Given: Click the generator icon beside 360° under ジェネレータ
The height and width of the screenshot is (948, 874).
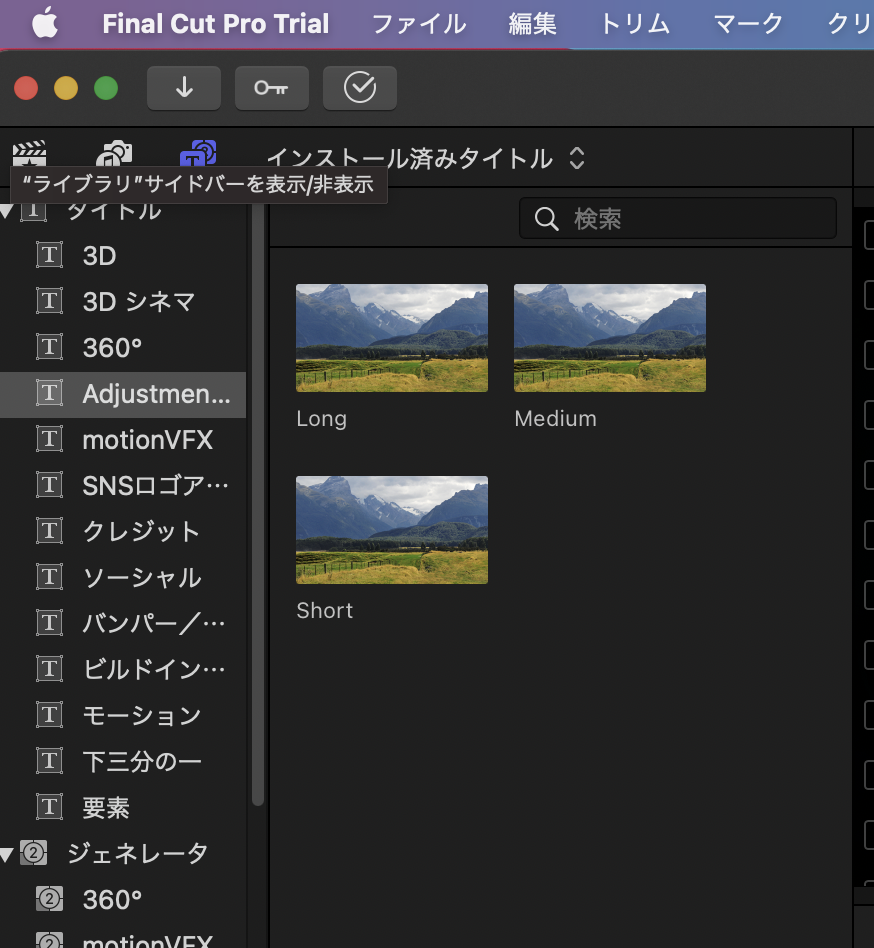Looking at the screenshot, I should point(50,899).
